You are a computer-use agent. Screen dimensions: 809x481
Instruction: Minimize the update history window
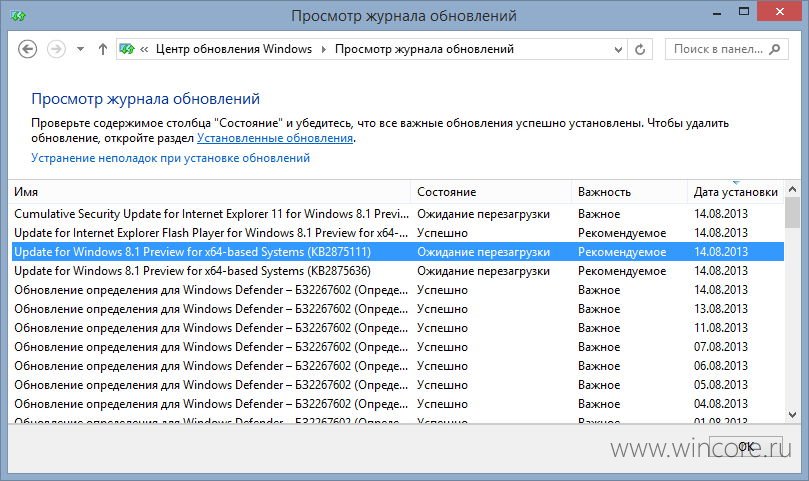click(717, 12)
